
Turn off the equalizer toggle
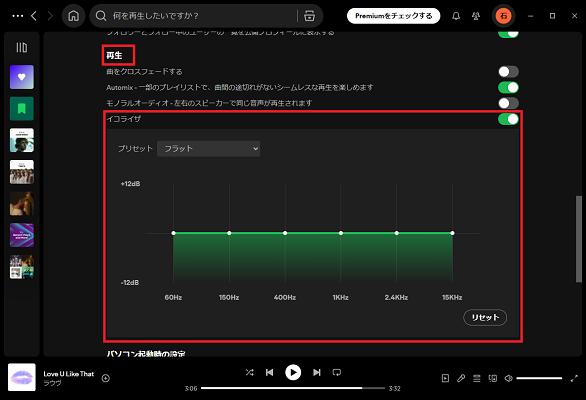tap(508, 119)
